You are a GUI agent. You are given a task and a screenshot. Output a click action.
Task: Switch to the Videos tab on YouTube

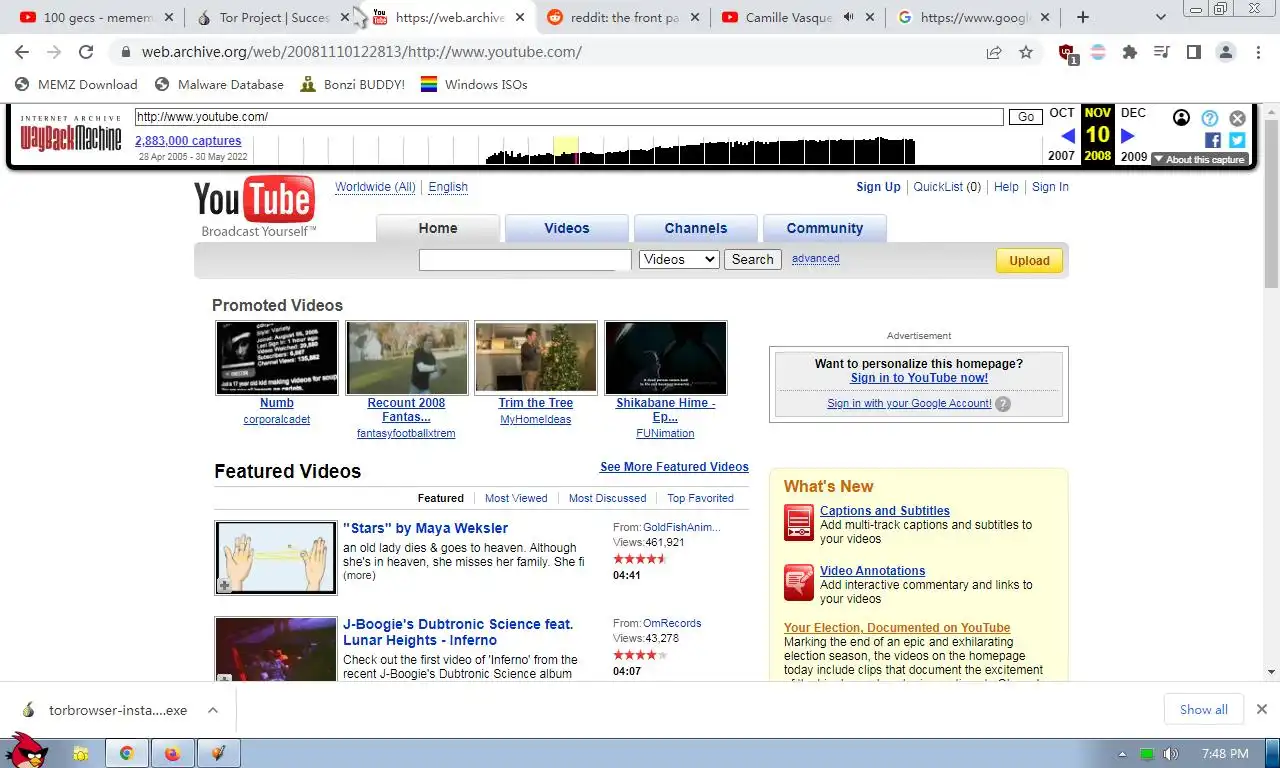567,228
